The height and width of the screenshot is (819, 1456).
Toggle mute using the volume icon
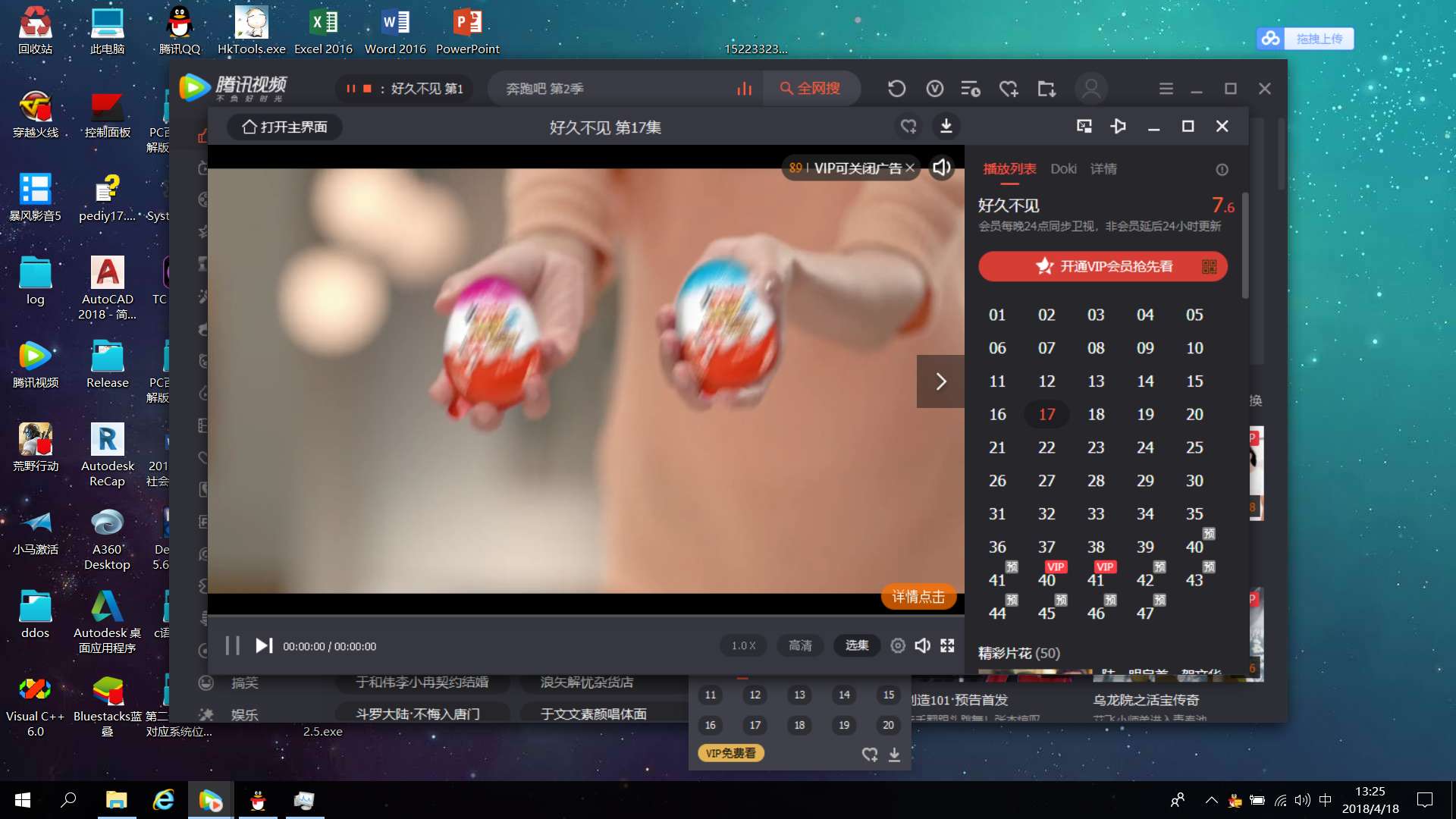922,645
